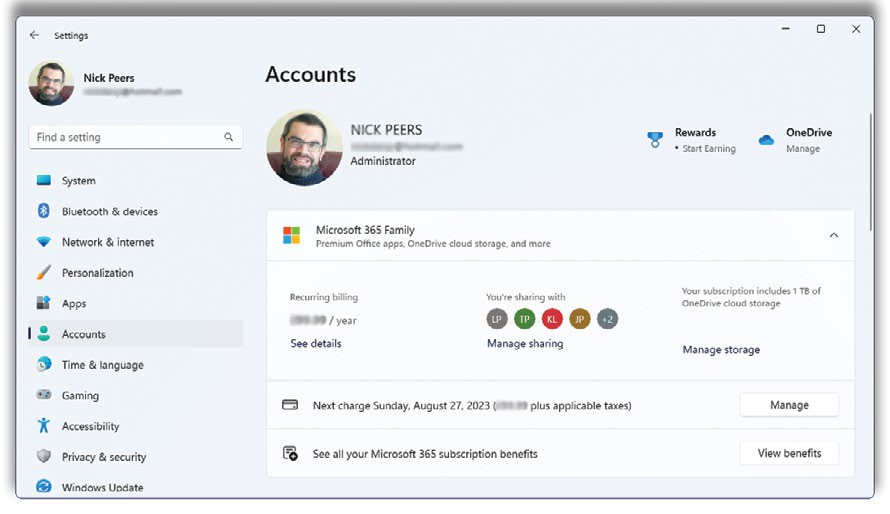Viewport: 890px width, 514px height.
Task: Click the small sidebar profile photo
Action: [x=51, y=84]
